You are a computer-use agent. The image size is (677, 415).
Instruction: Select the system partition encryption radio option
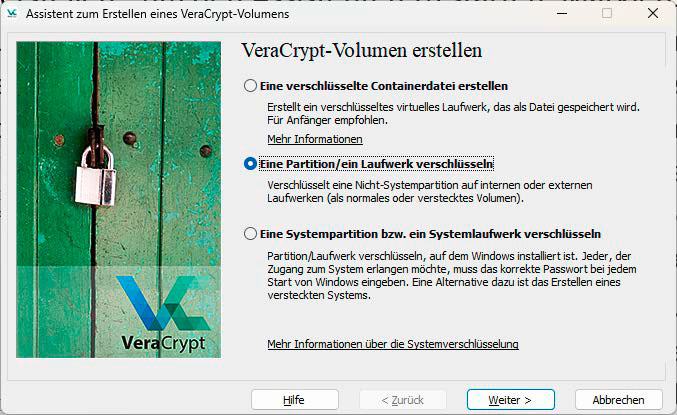[250, 234]
